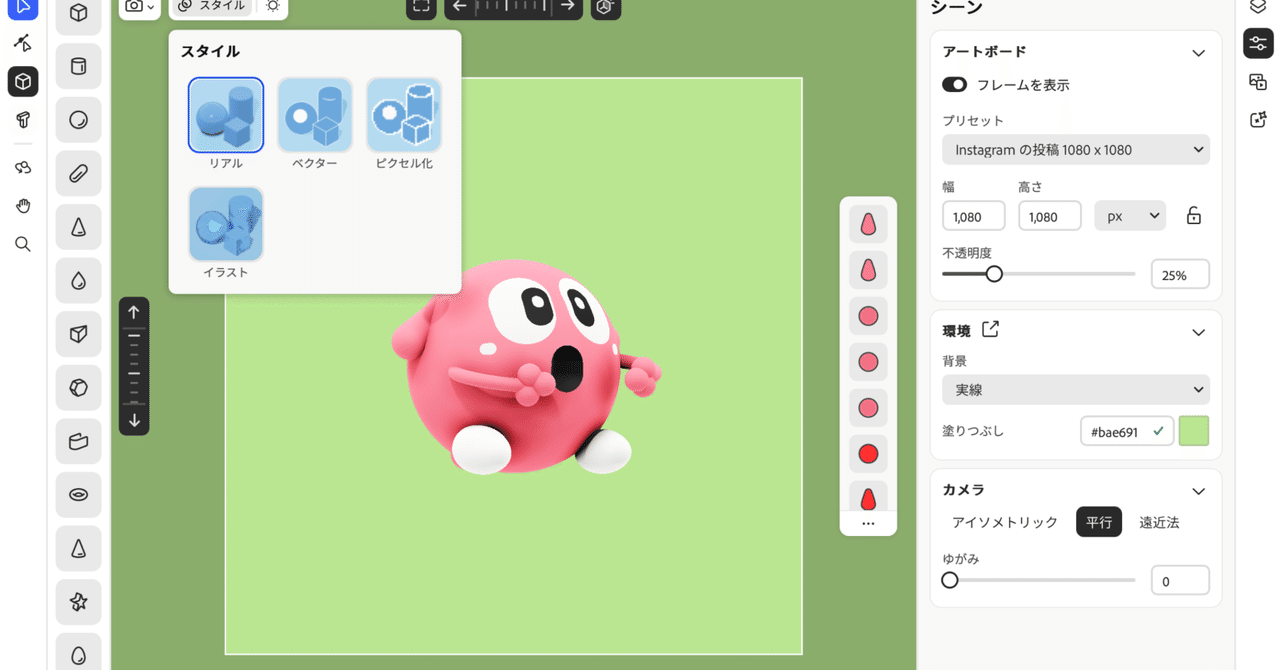The height and width of the screenshot is (670, 1280).
Task: Select 平行 camera mode
Action: click(1099, 522)
